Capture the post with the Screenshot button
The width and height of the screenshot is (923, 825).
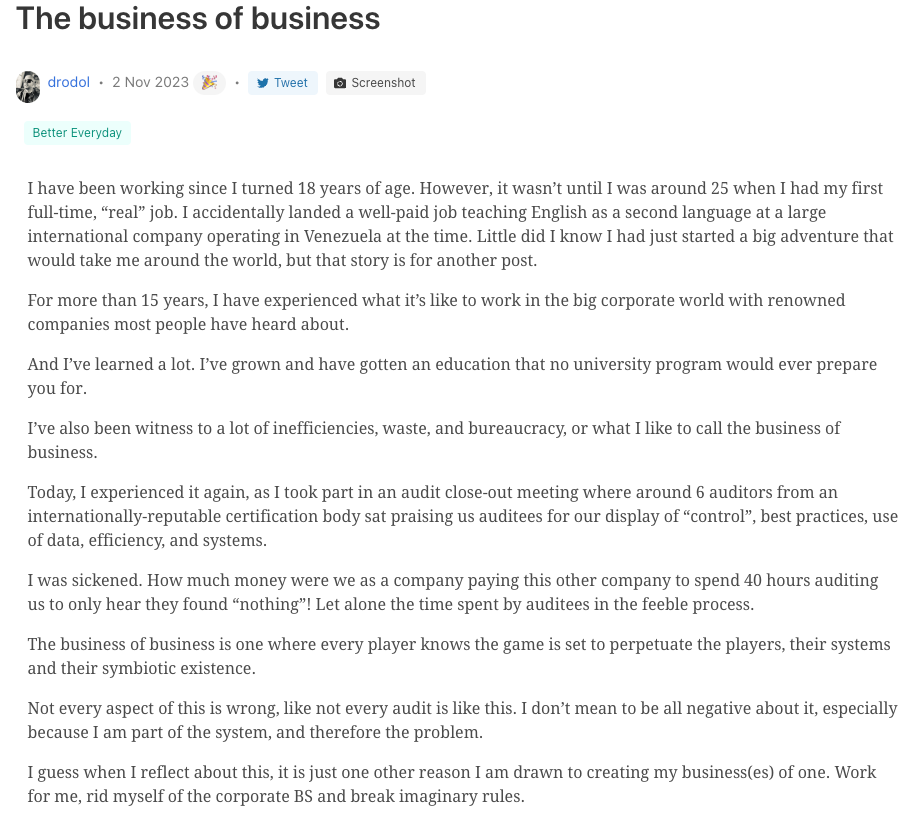[376, 83]
